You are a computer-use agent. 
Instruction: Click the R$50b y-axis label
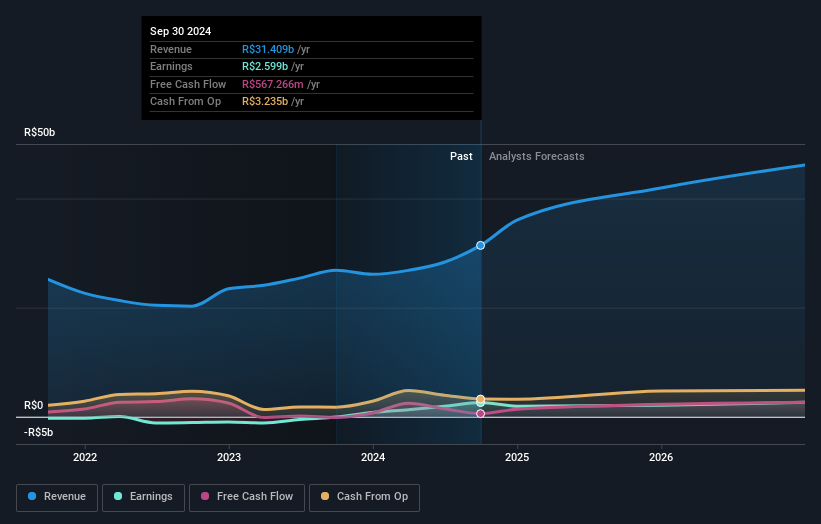[x=39, y=132]
